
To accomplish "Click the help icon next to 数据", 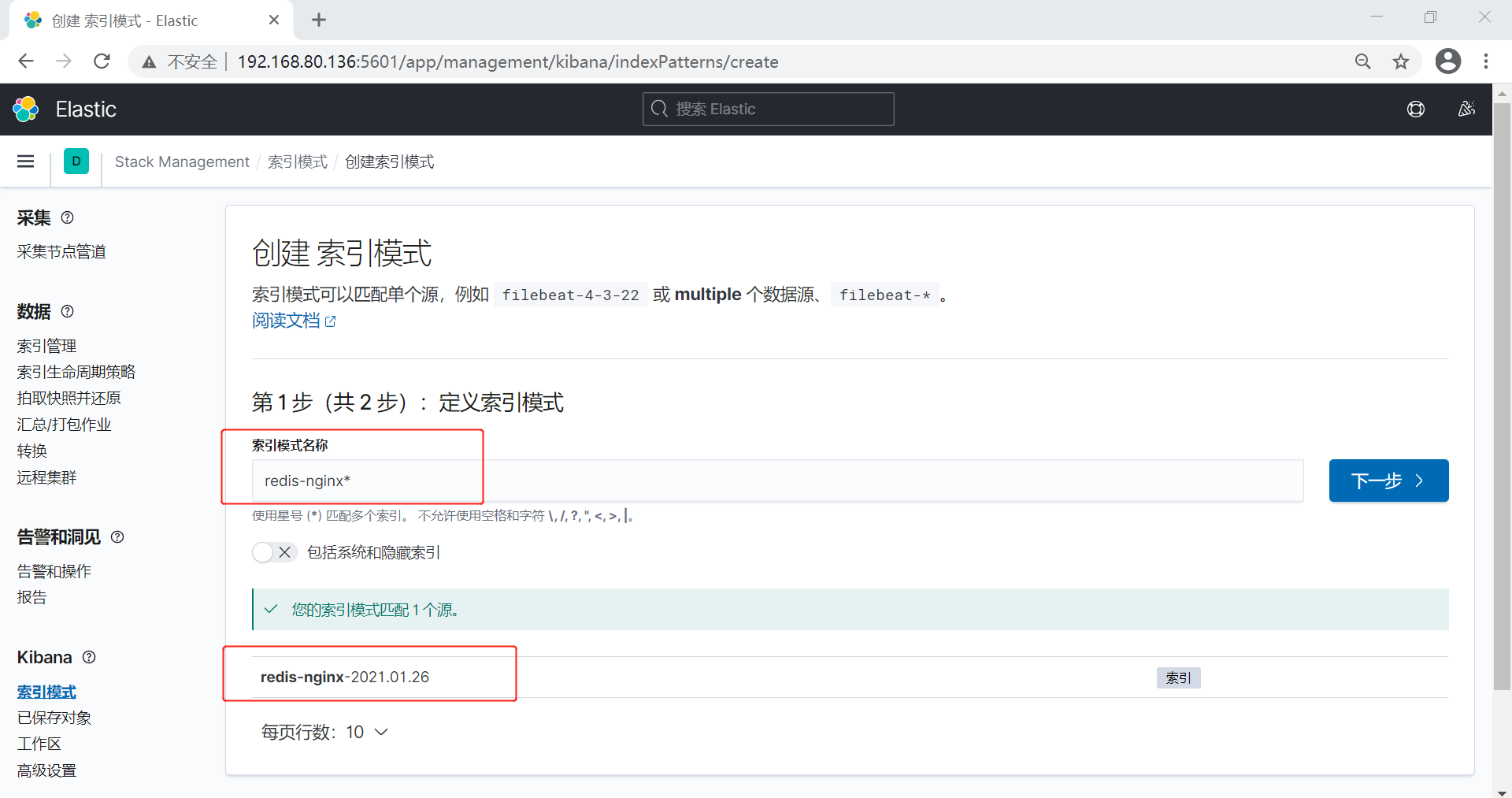I will tap(68, 311).
